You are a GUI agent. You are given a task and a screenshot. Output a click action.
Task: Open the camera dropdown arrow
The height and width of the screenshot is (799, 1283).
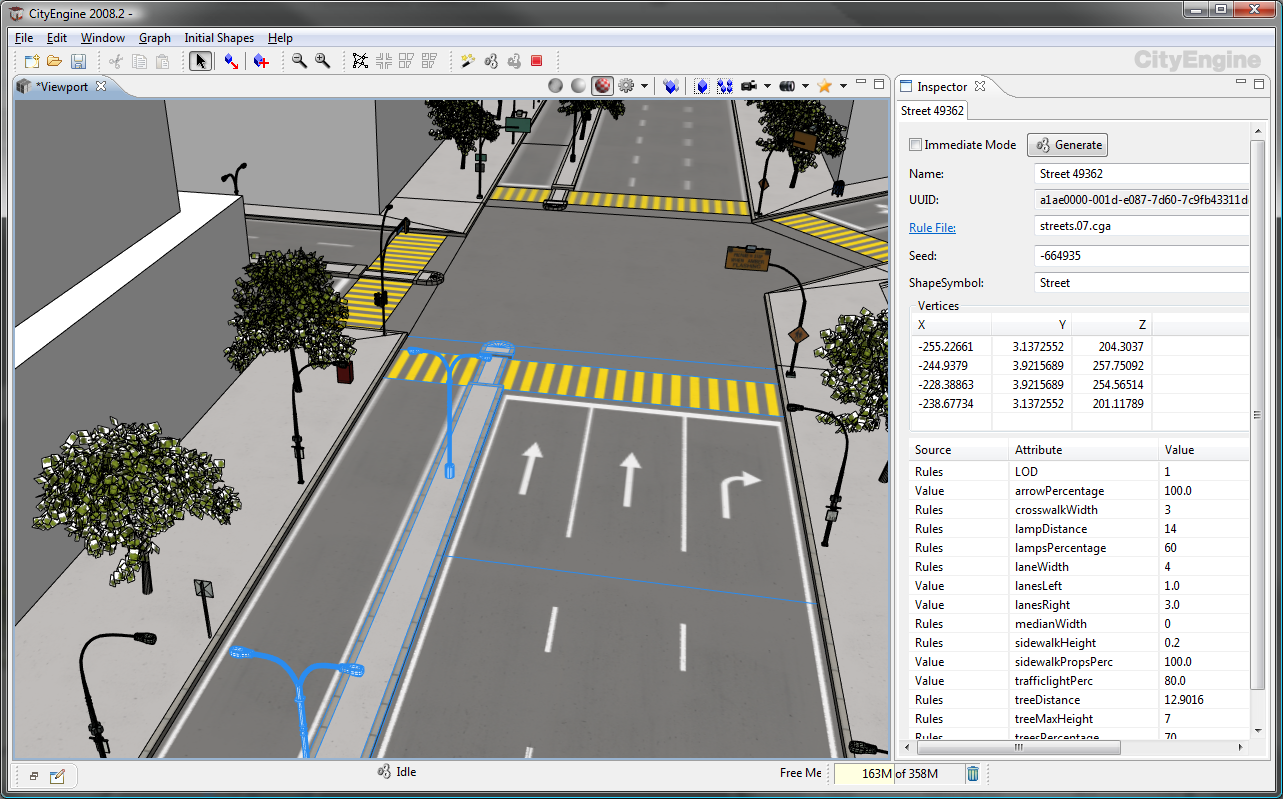(x=767, y=86)
